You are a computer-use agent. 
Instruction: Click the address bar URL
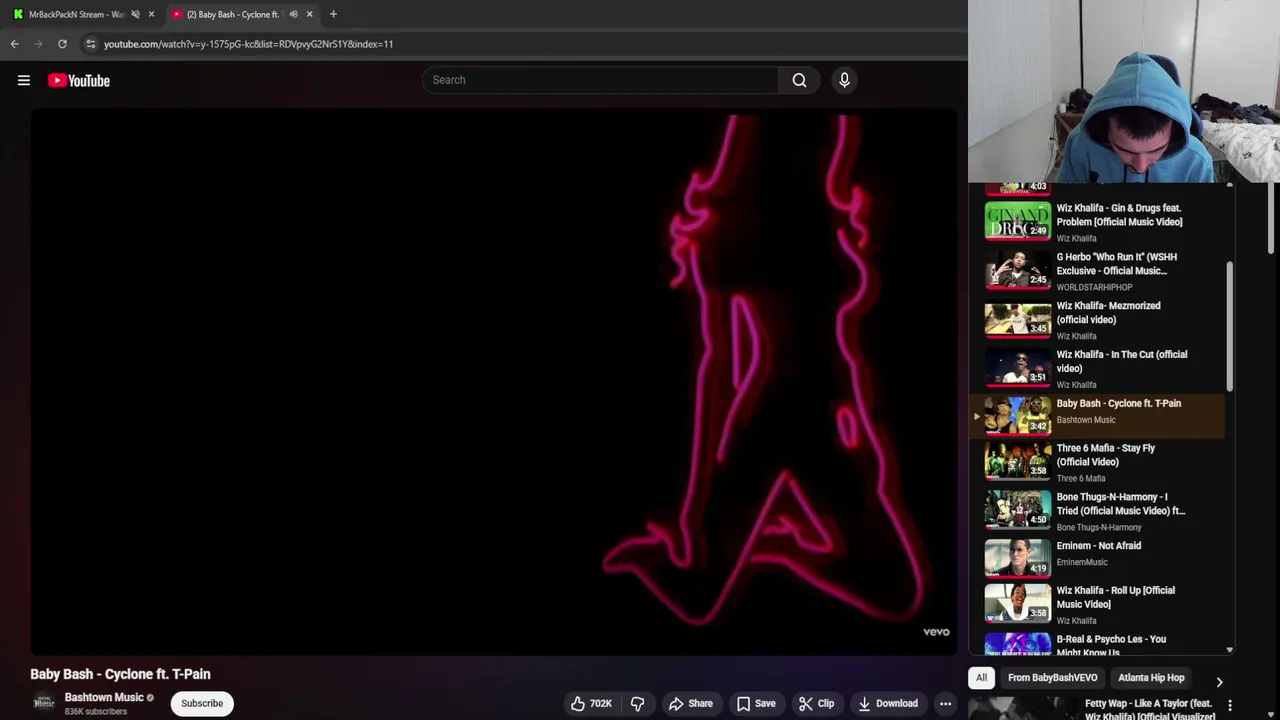click(x=248, y=44)
